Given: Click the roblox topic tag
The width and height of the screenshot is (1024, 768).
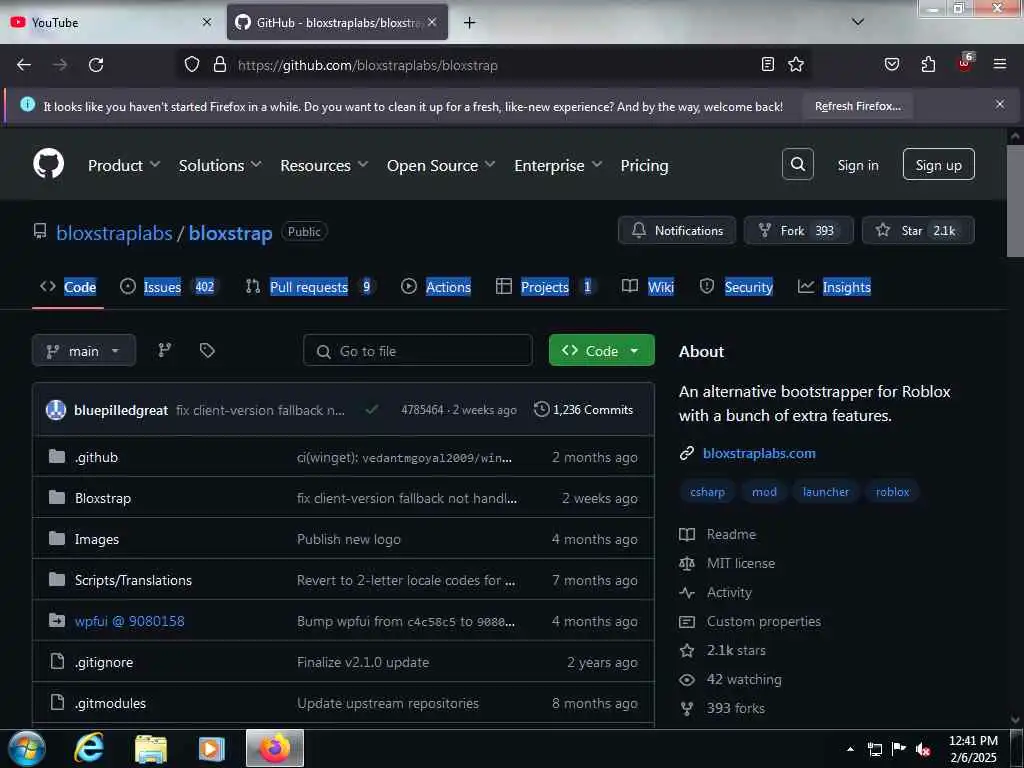Looking at the screenshot, I should pos(892,492).
